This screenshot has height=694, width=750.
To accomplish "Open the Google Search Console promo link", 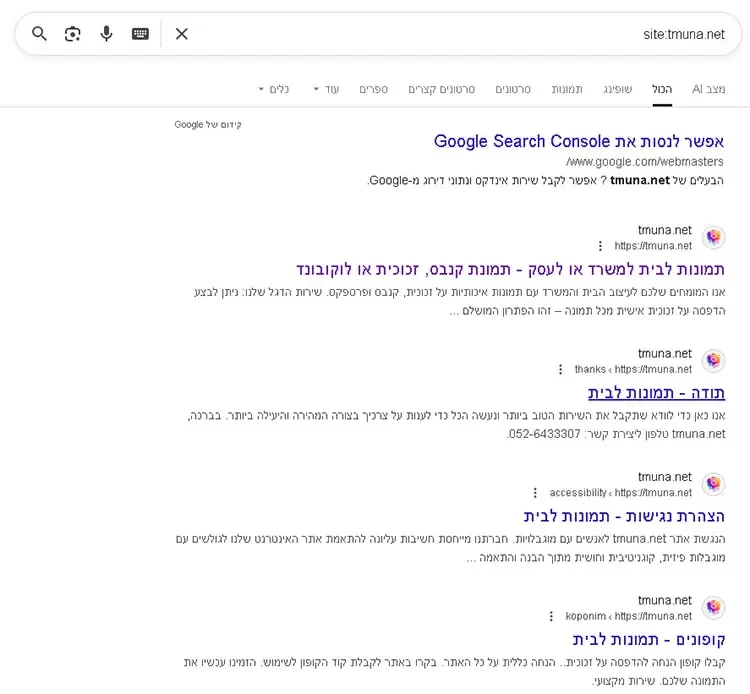I will (579, 142).
